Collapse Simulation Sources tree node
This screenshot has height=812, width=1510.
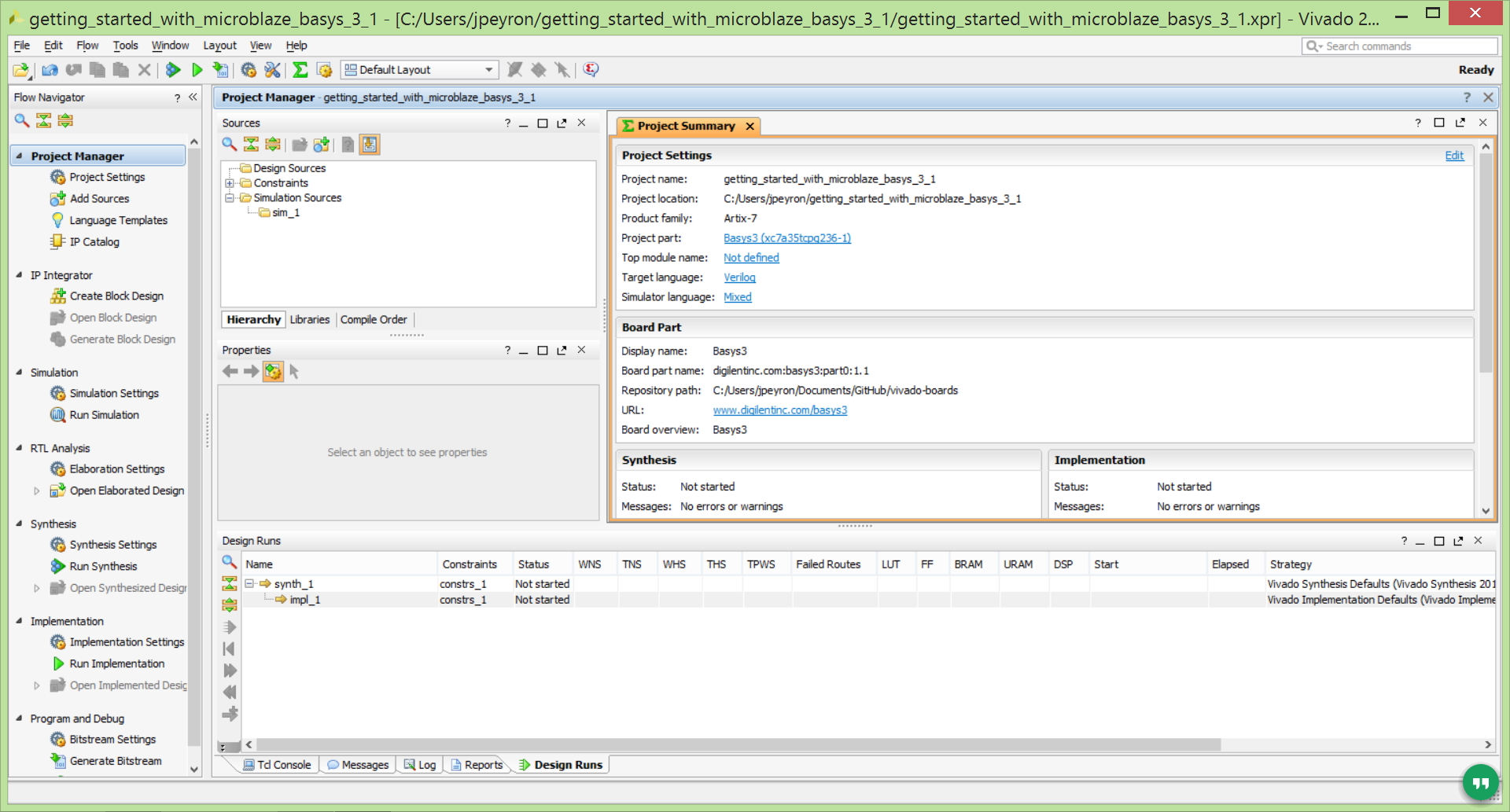[230, 198]
